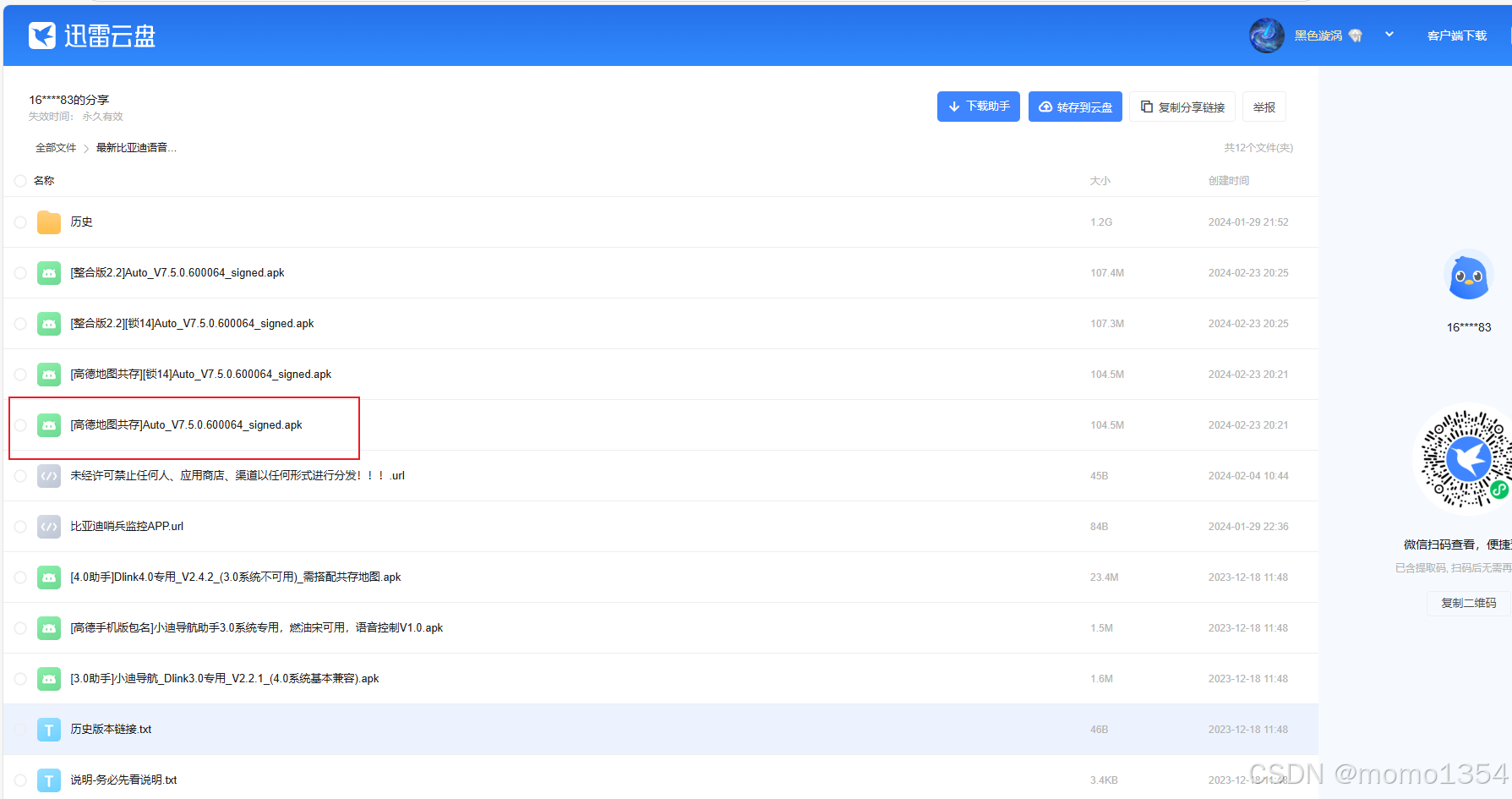Click apk icon of [高德手机版包名]小迪导航助手 file
The width and height of the screenshot is (1512, 799).
49,628
